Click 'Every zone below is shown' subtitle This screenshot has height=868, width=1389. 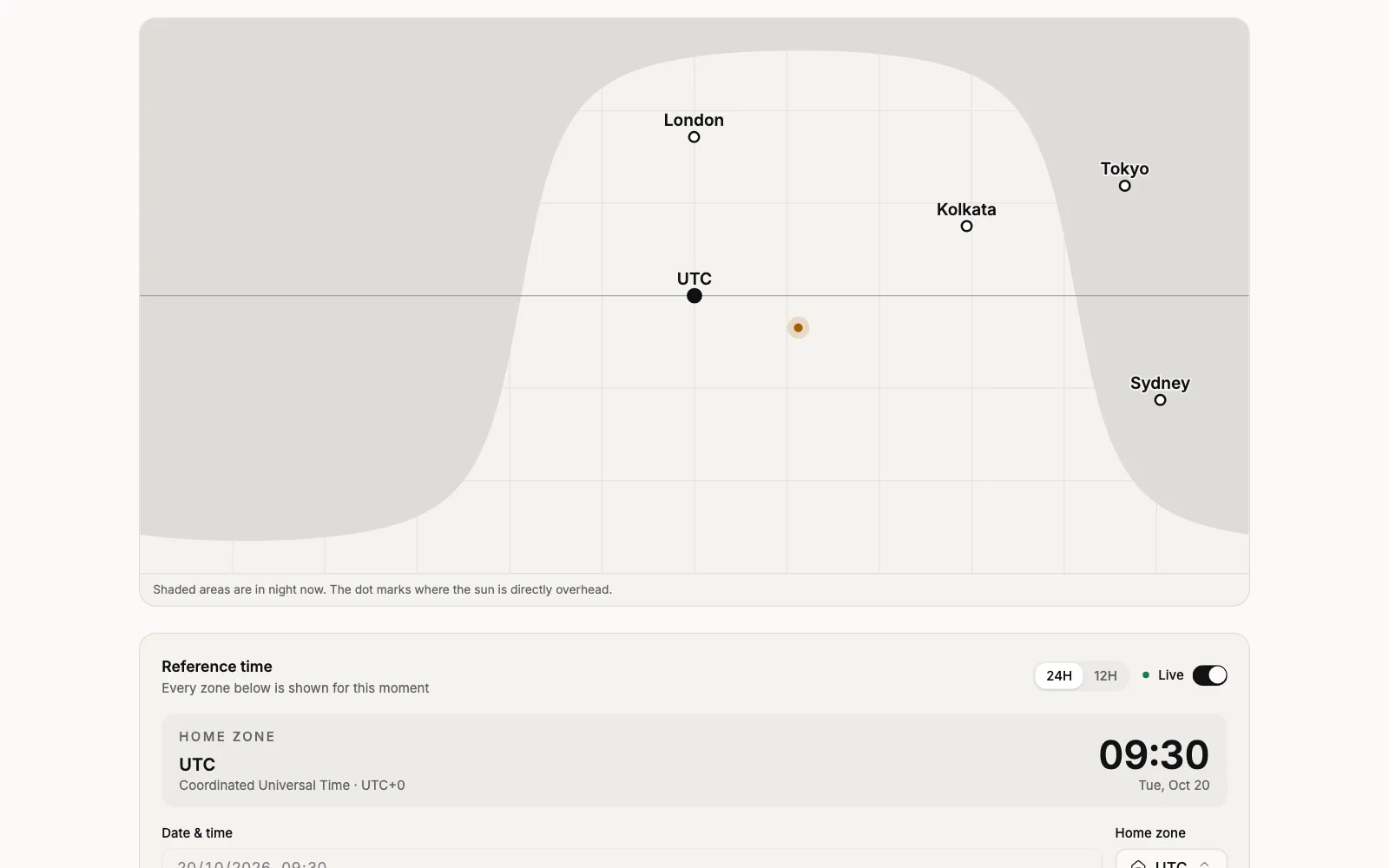point(295,688)
